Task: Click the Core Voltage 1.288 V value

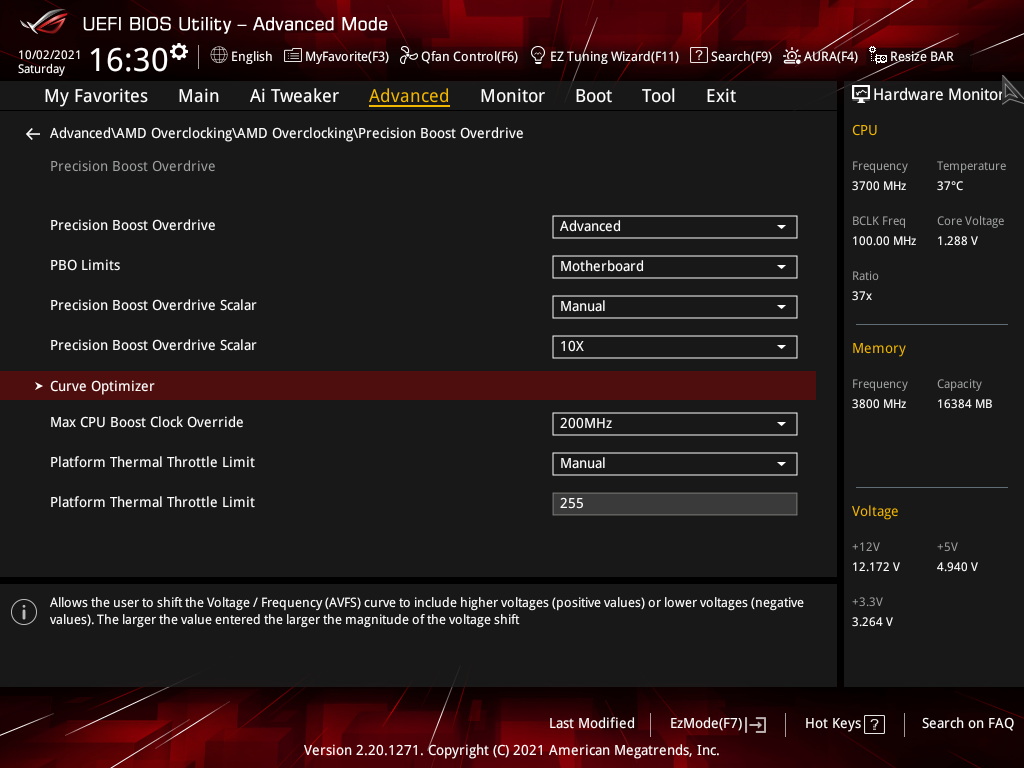Action: click(957, 241)
